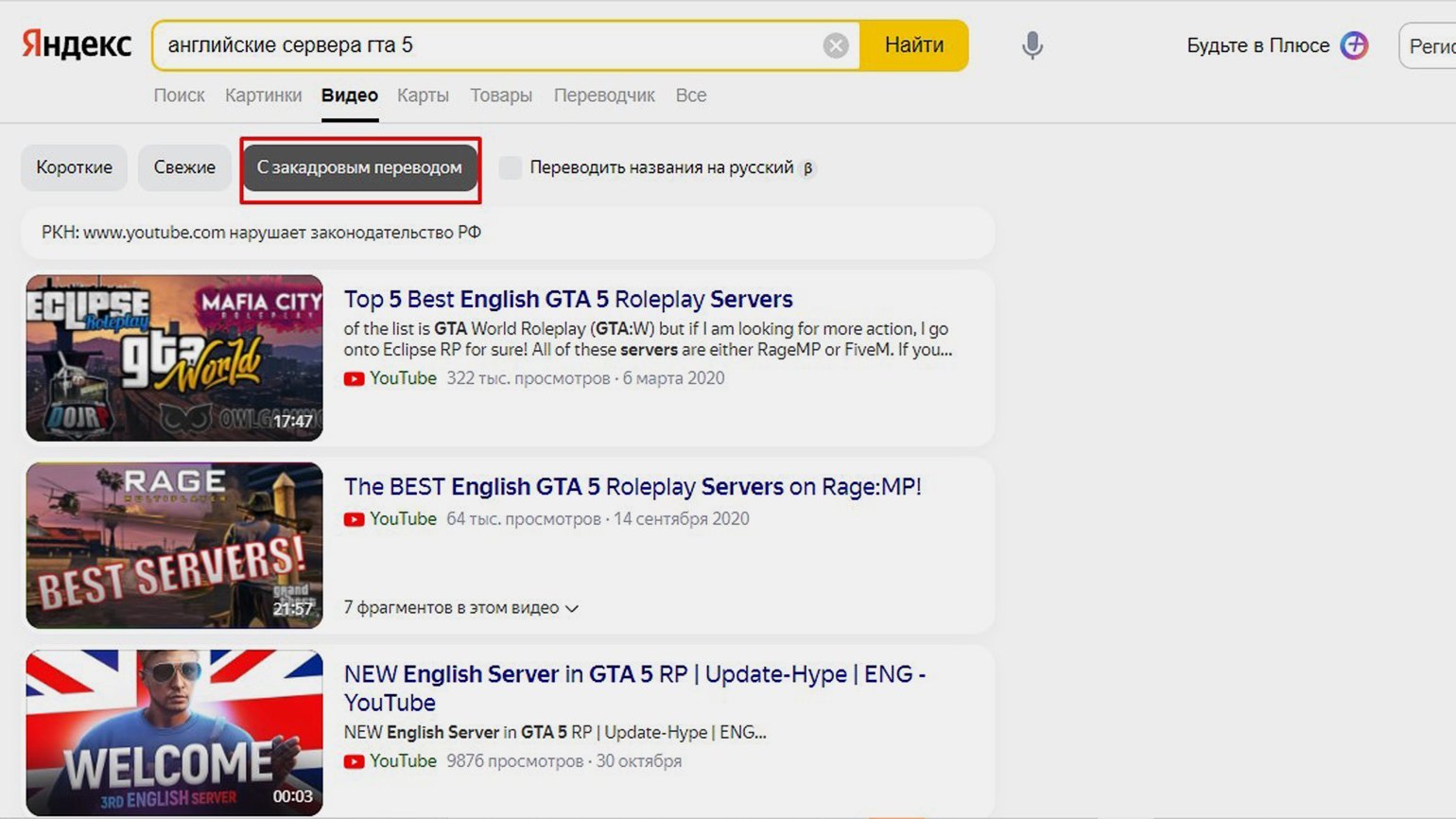Open the beta β badge next to translate option
This screenshot has height=819, width=1456.
coord(807,168)
